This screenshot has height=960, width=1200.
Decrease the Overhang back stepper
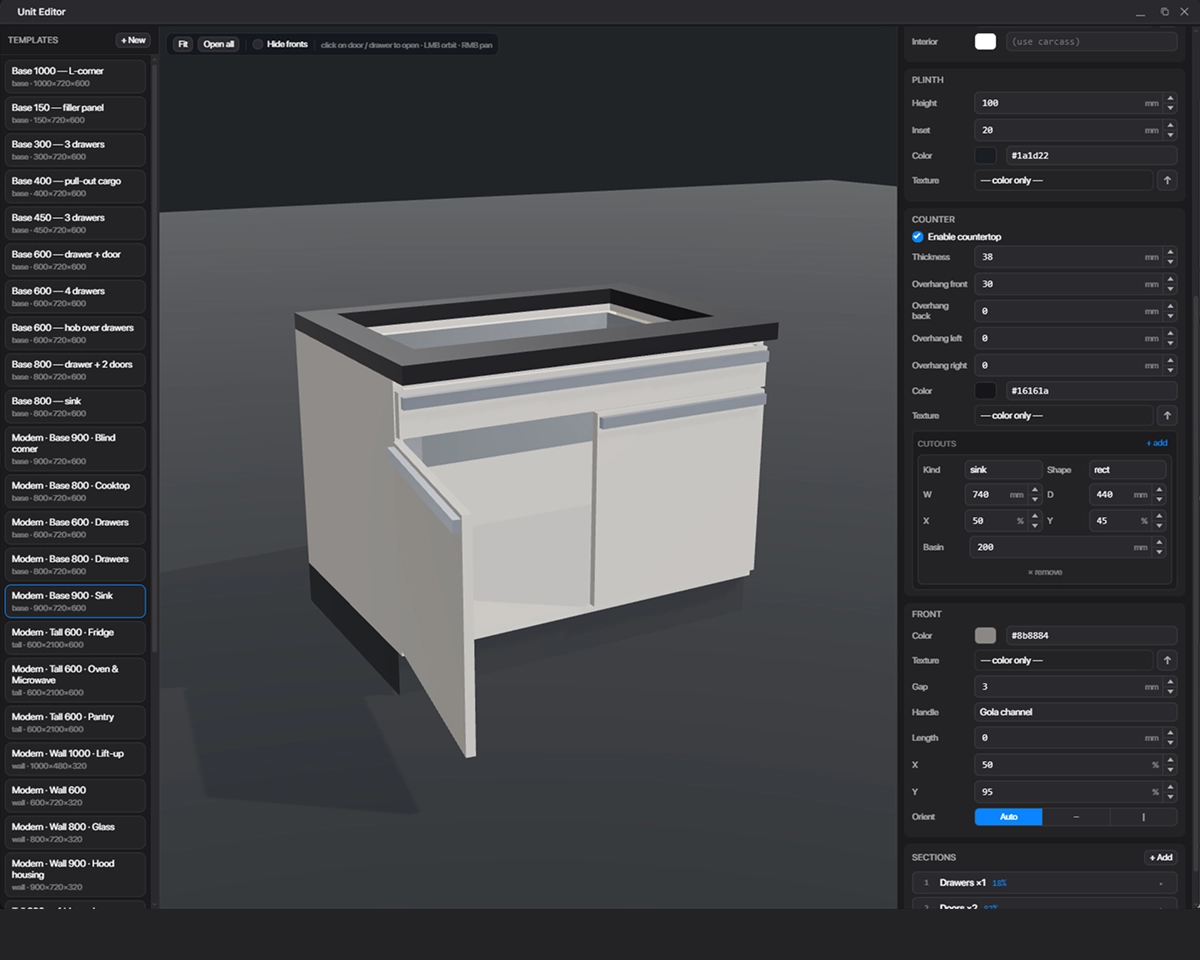pos(1171,315)
